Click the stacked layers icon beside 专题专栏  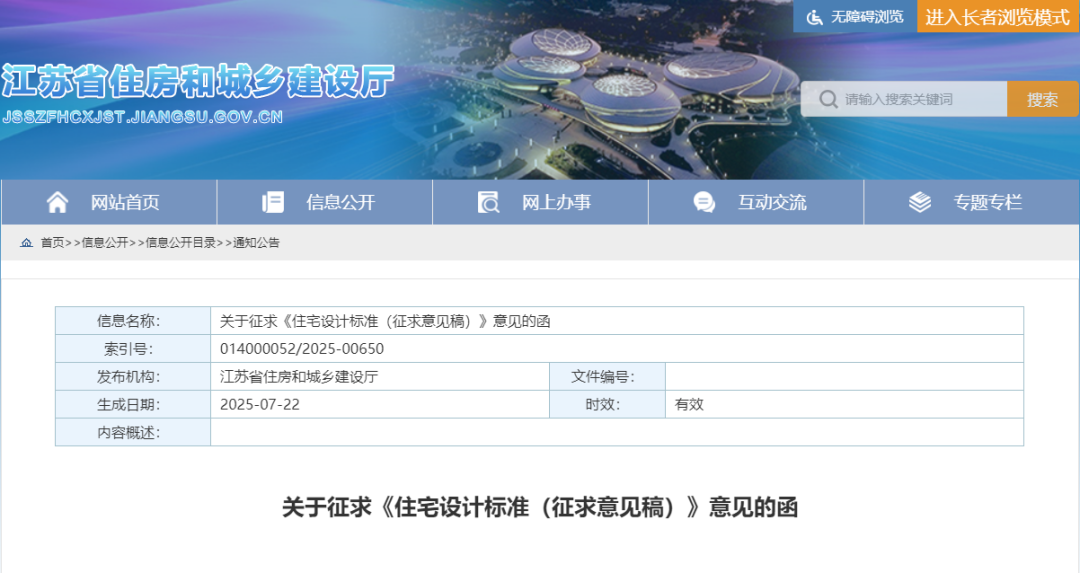(x=920, y=202)
